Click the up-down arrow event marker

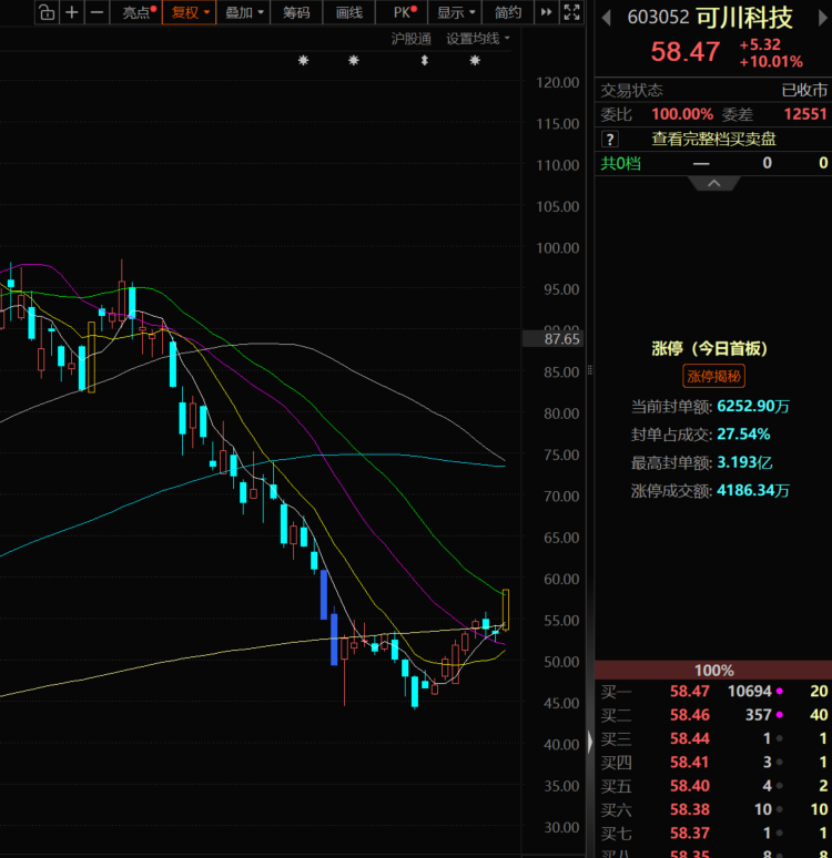424,60
